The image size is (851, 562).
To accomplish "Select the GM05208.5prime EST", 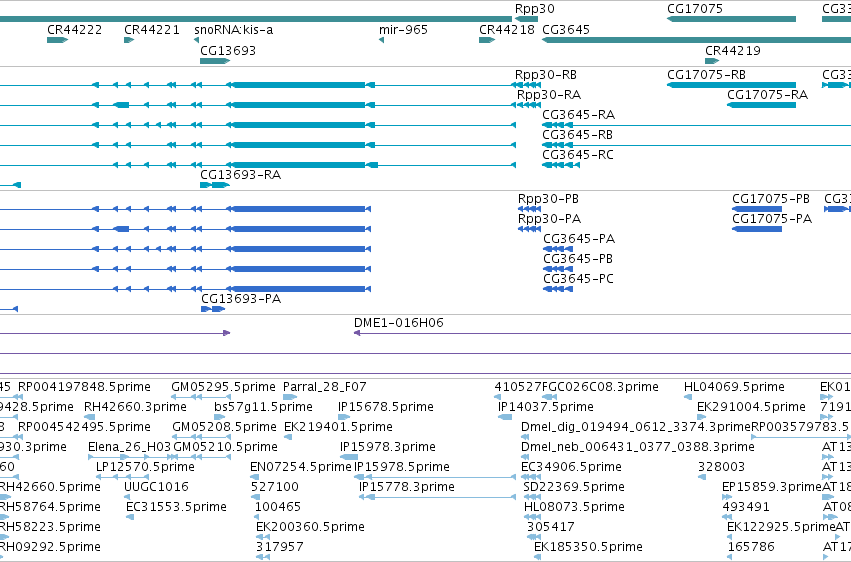I will [201, 437].
